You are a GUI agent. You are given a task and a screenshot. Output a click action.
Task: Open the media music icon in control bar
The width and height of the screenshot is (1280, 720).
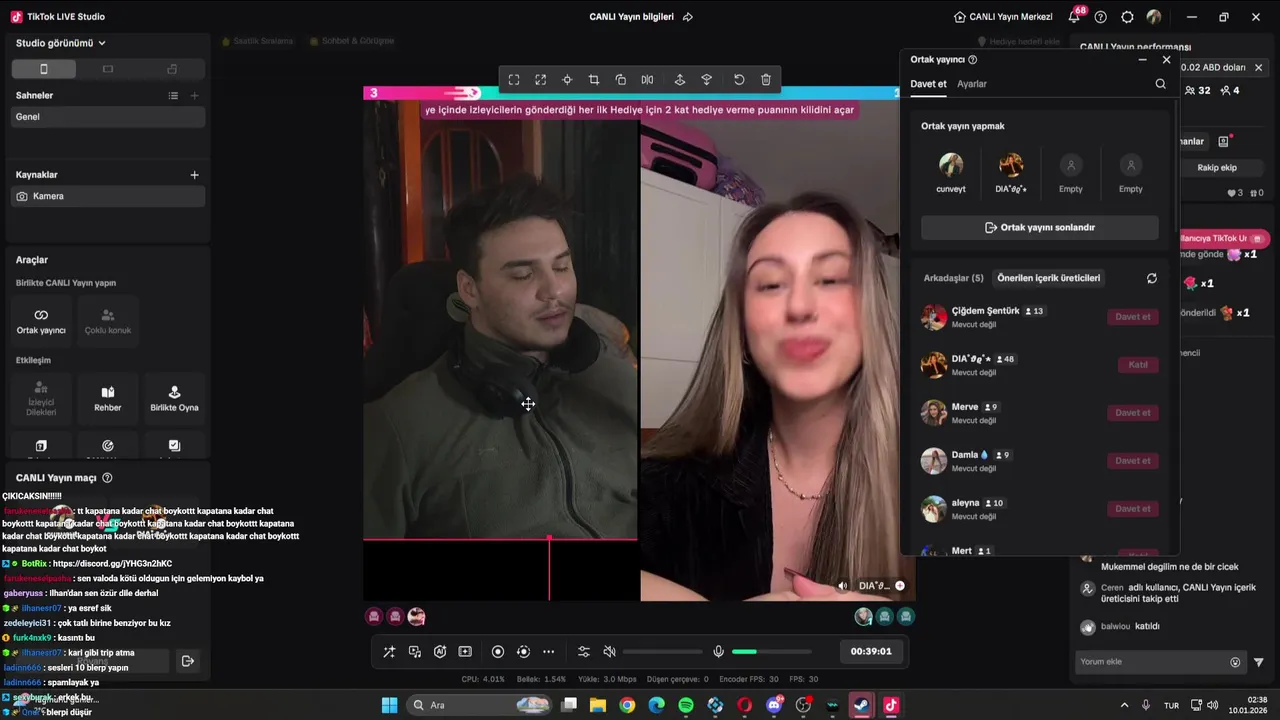coord(415,652)
